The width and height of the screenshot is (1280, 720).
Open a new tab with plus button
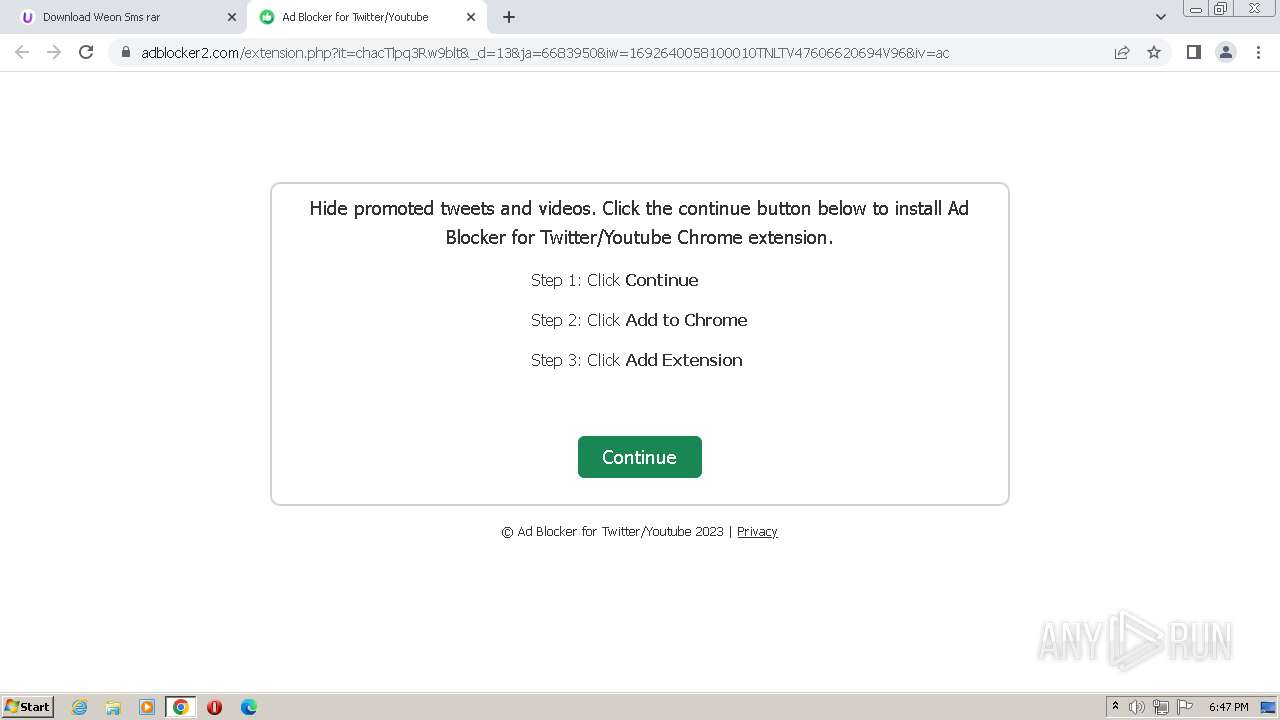(509, 17)
